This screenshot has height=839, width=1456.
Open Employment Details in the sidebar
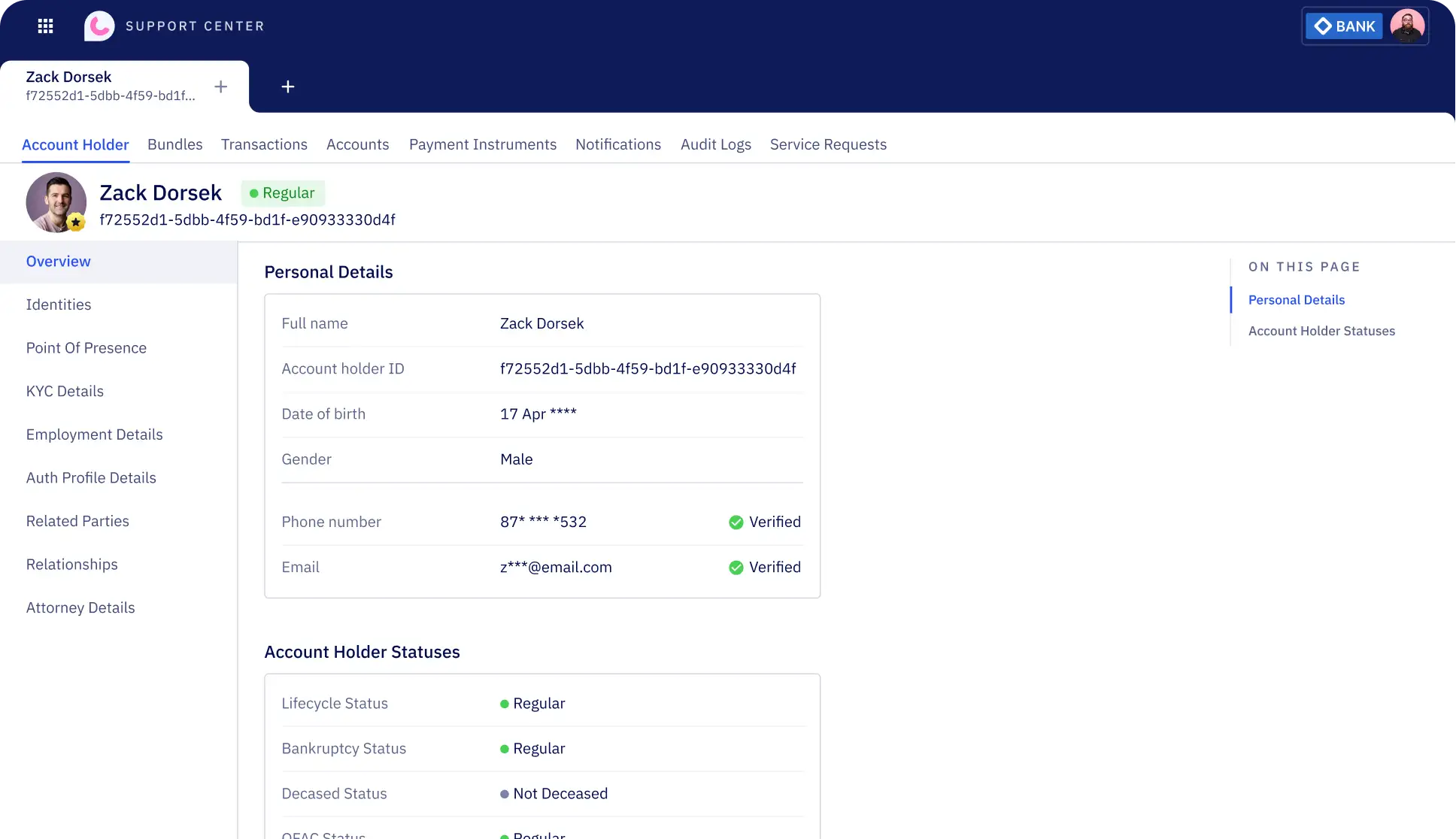(94, 435)
